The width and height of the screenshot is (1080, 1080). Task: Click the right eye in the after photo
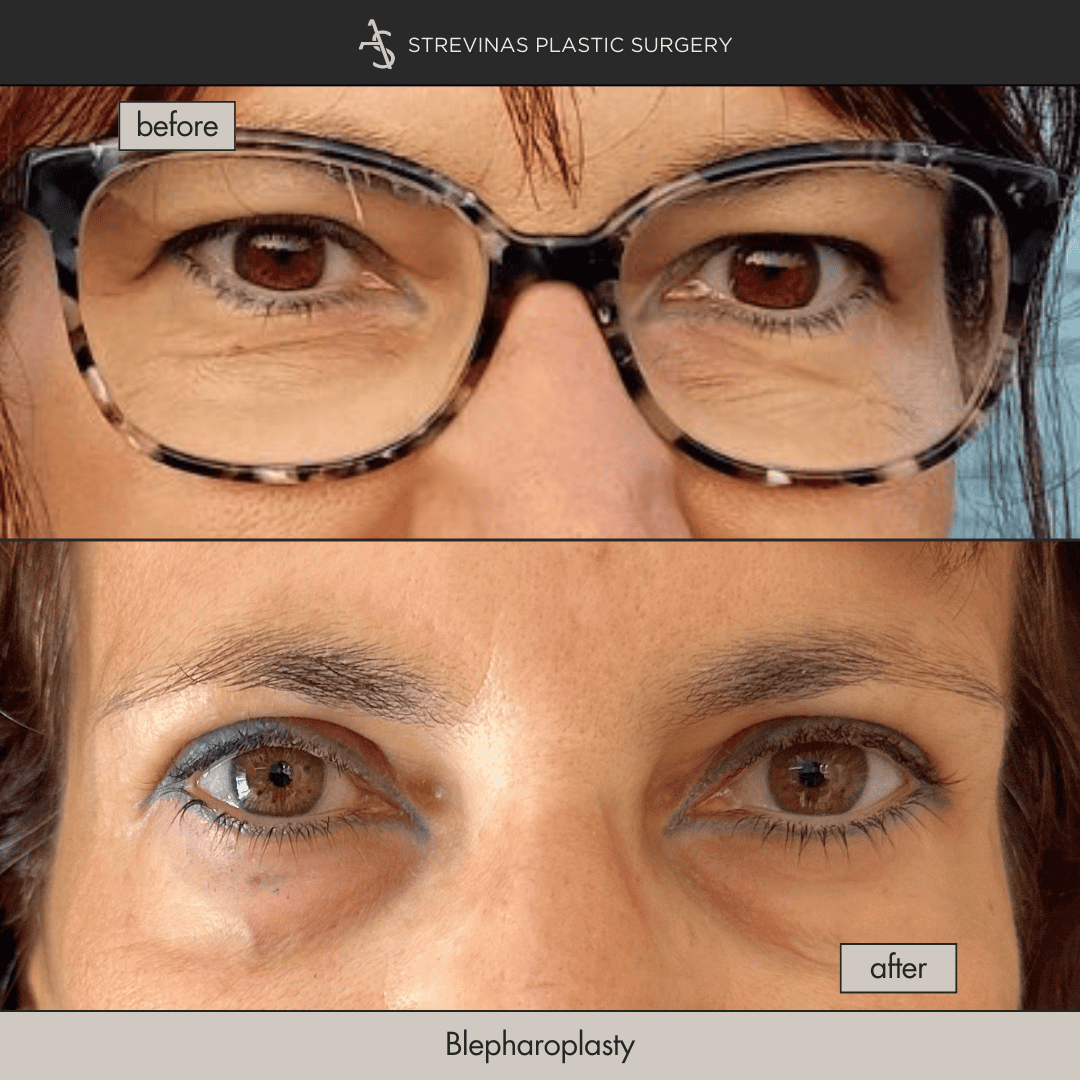pos(805,777)
